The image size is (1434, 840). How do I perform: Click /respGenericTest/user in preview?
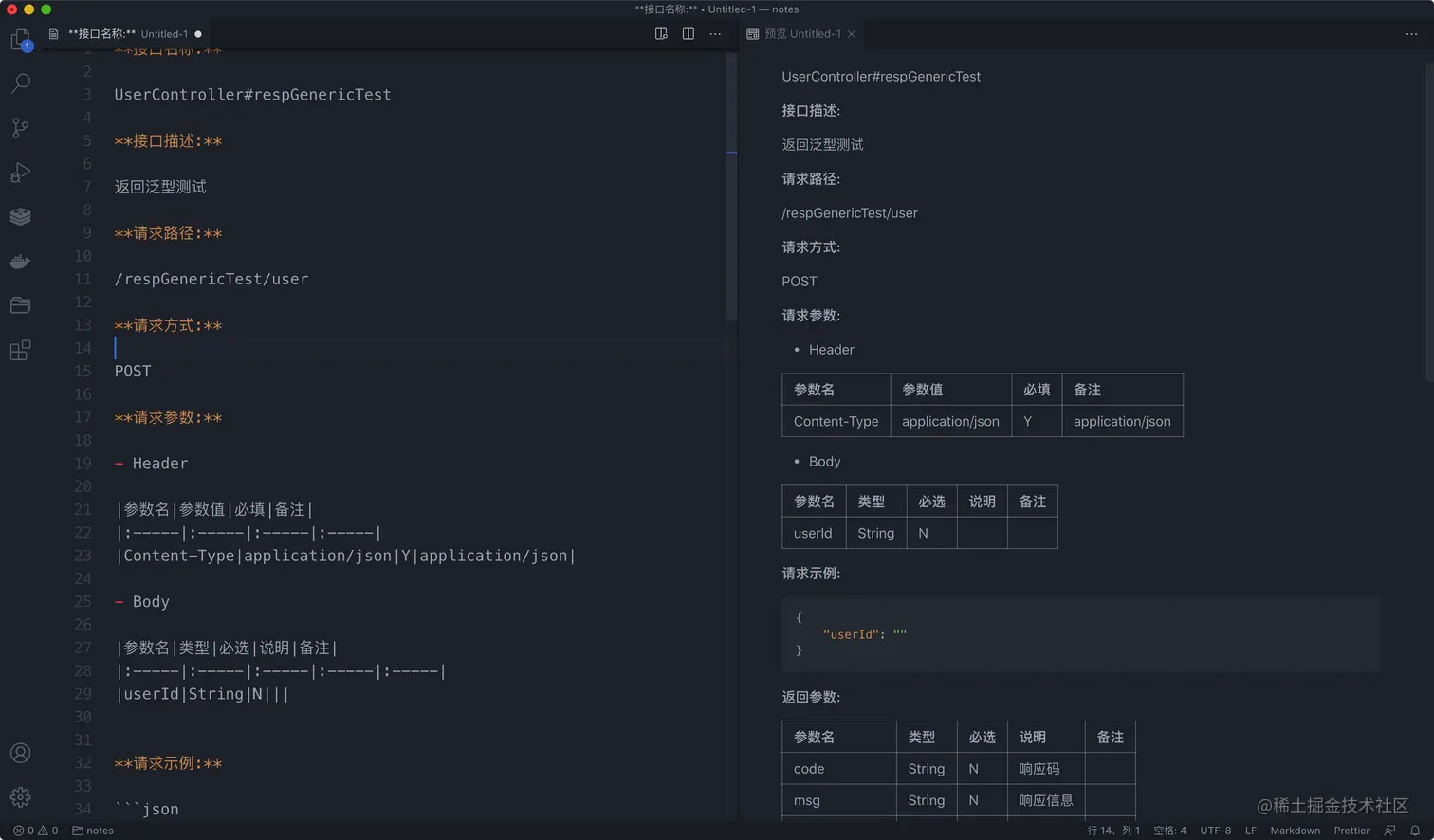pos(850,213)
